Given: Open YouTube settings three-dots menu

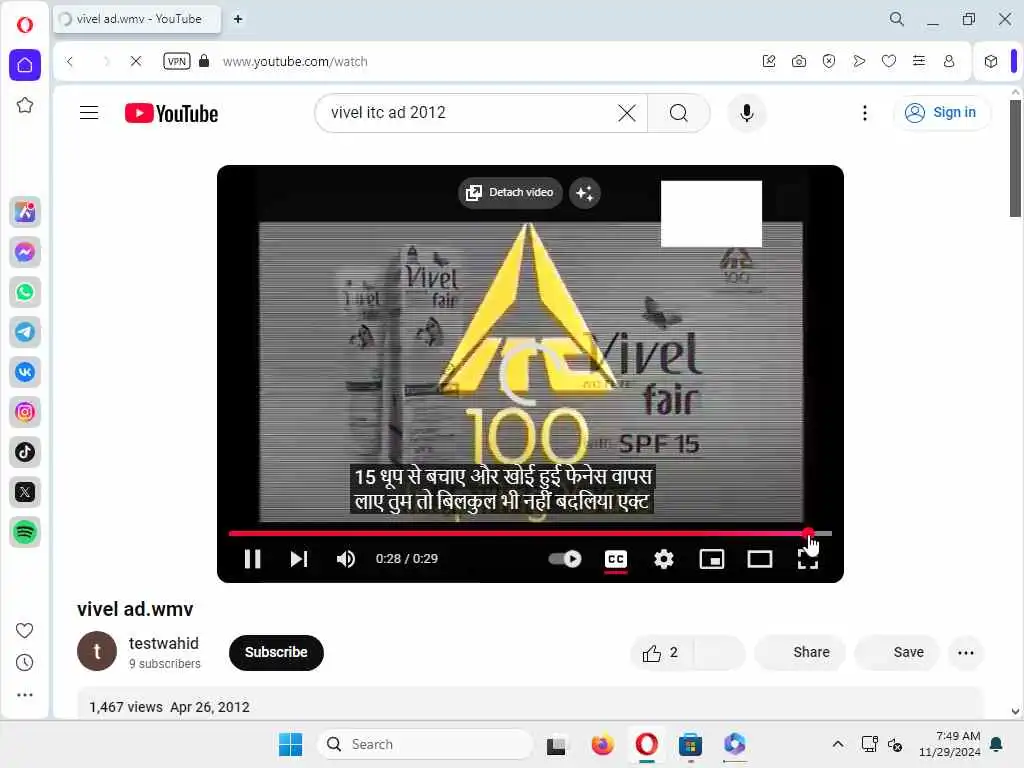Looking at the screenshot, I should (x=865, y=113).
